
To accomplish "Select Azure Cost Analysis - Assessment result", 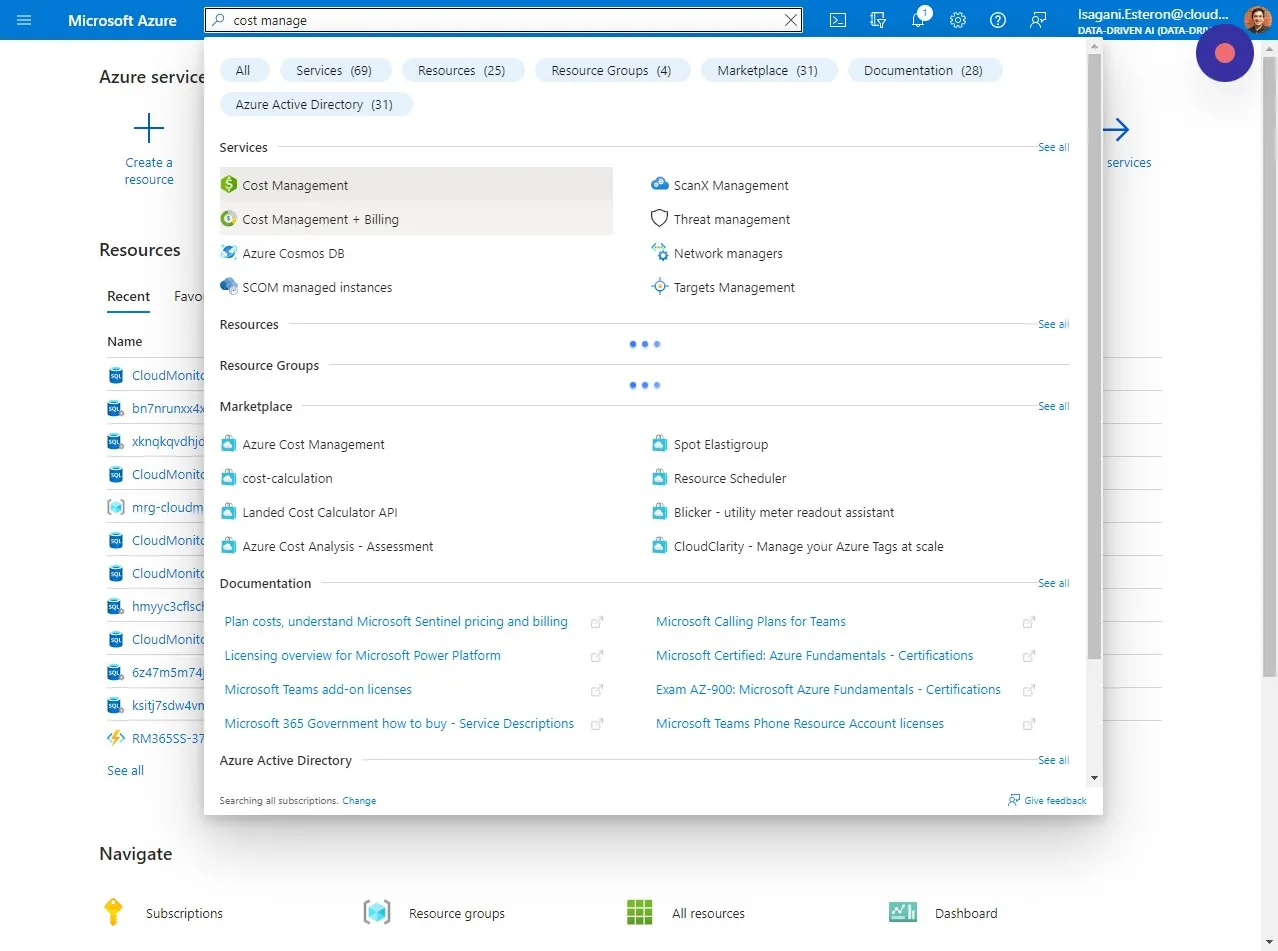I will pos(338,546).
